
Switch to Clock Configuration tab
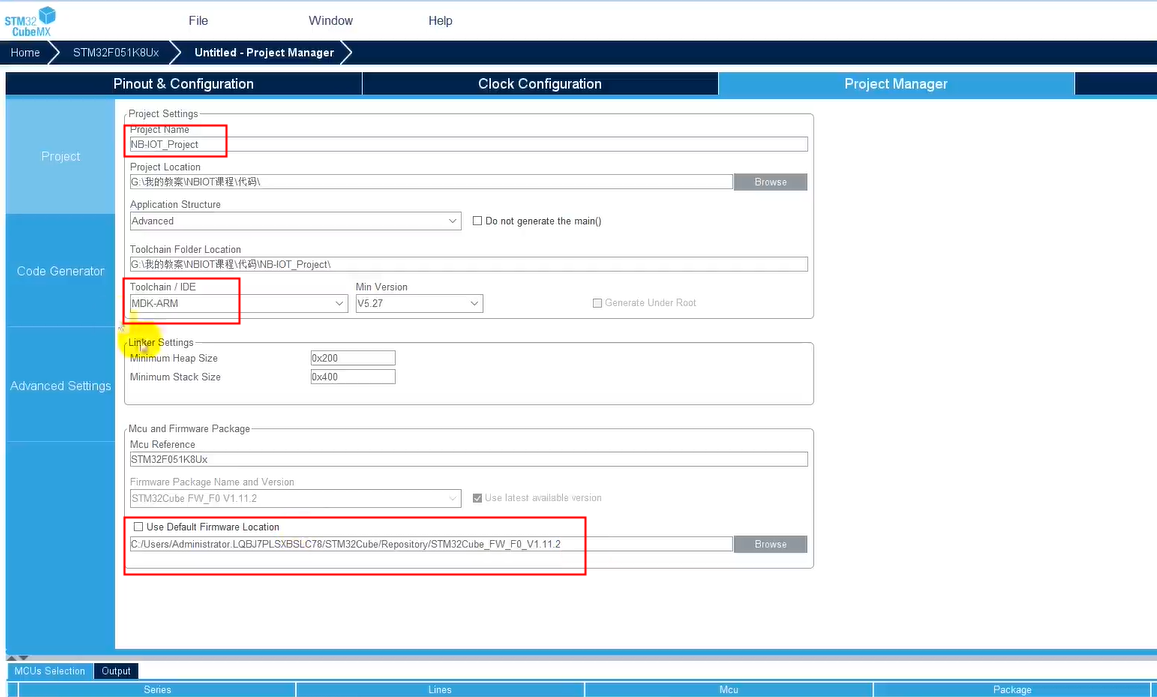coord(540,83)
